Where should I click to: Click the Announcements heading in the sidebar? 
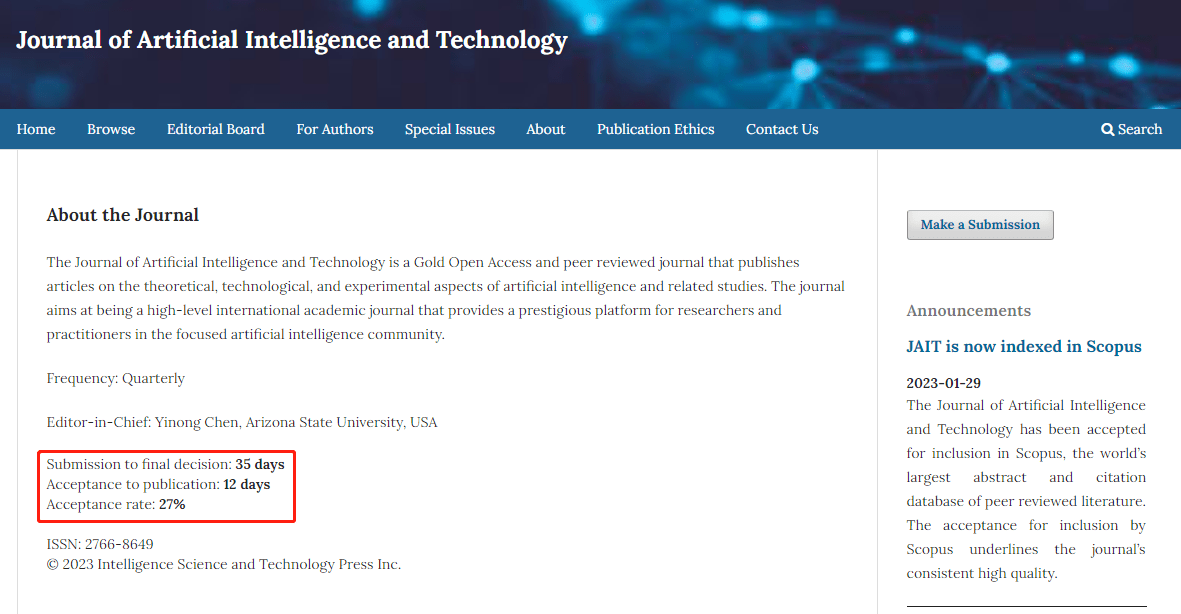coord(969,310)
